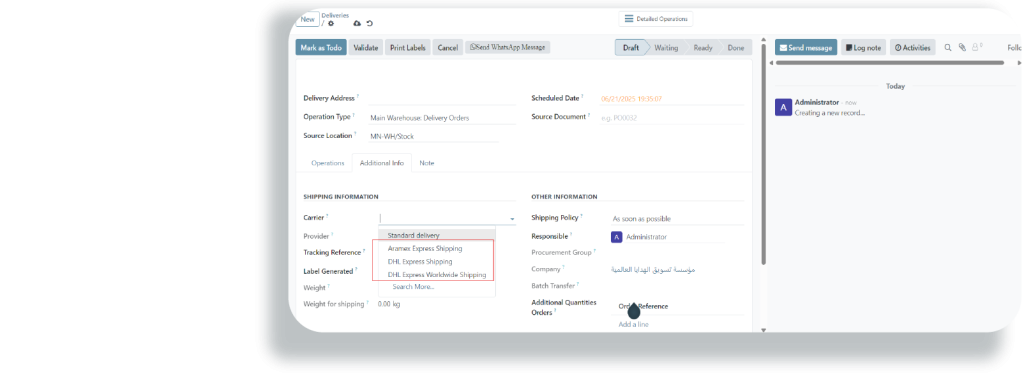The image size is (1024, 374).
Task: Click the New record button
Action: (x=308, y=20)
